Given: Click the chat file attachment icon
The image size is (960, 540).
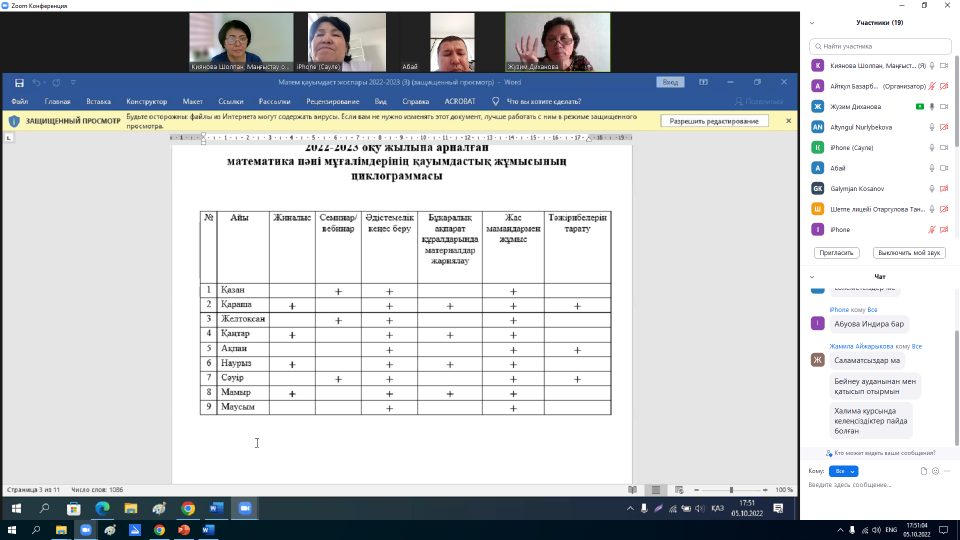Looking at the screenshot, I should point(922,471).
